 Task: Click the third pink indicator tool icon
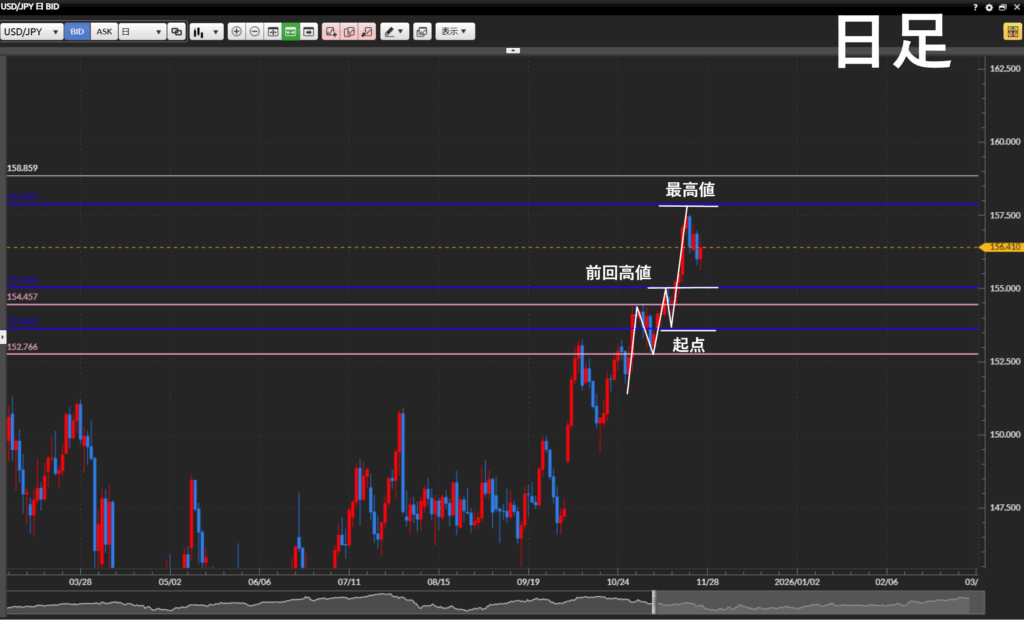(368, 31)
